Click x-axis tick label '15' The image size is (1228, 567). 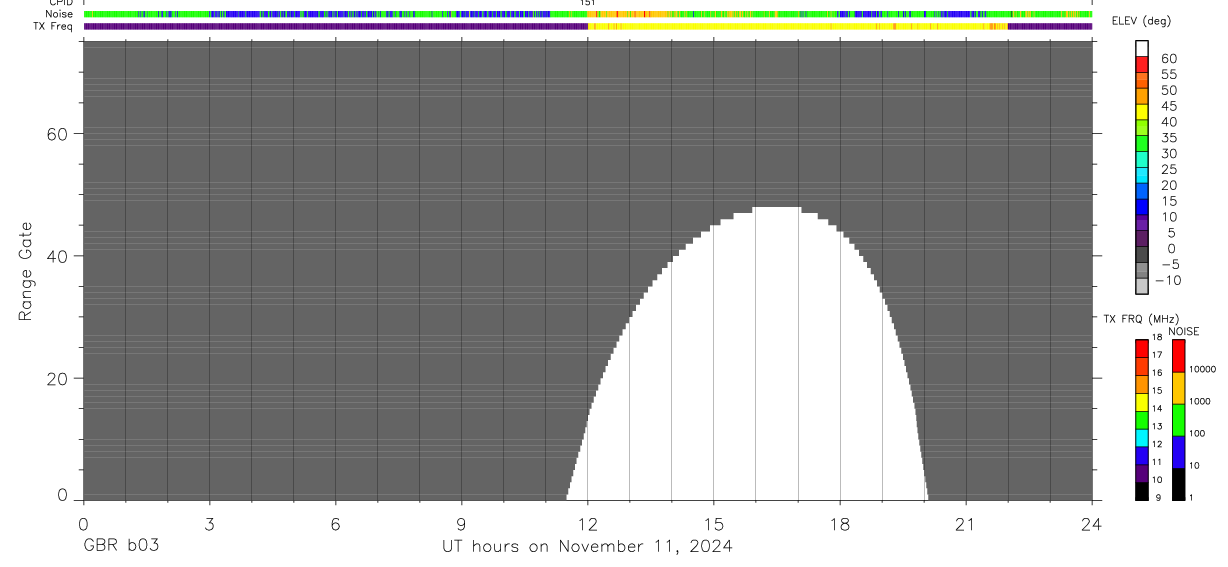pyautogui.click(x=714, y=523)
